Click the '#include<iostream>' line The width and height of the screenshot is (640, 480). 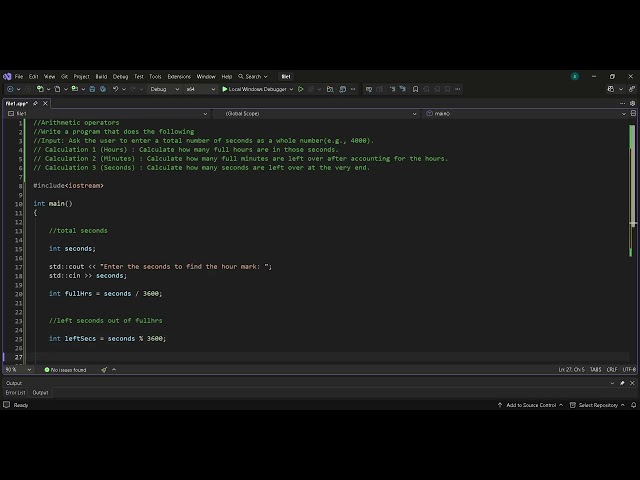pos(69,185)
